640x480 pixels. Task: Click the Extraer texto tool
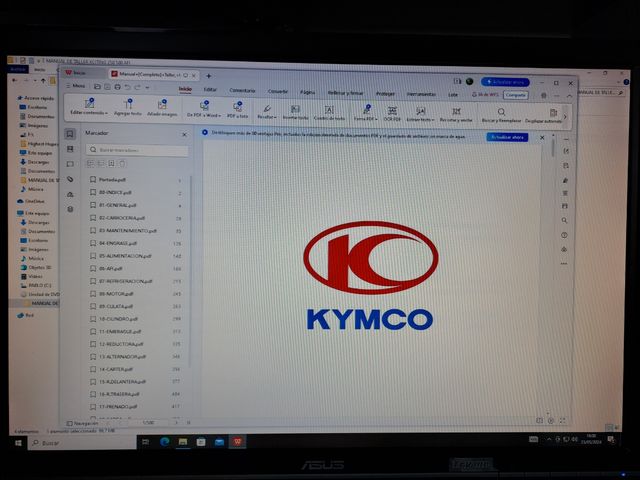[420, 114]
